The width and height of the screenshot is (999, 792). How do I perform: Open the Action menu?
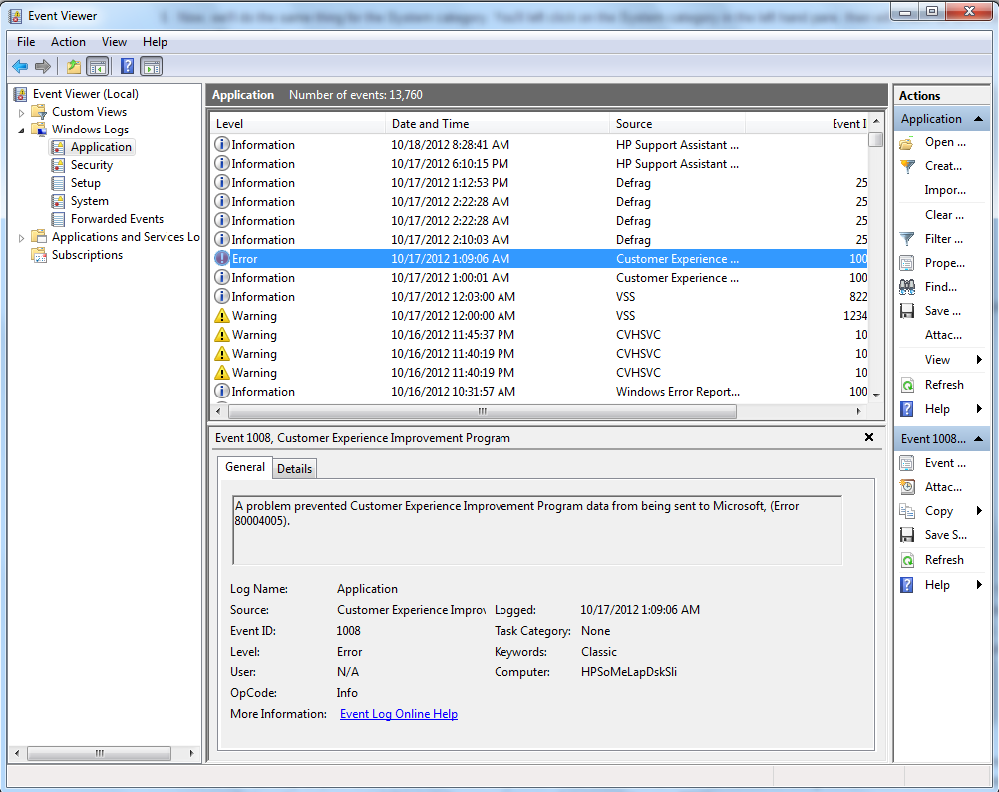[68, 42]
